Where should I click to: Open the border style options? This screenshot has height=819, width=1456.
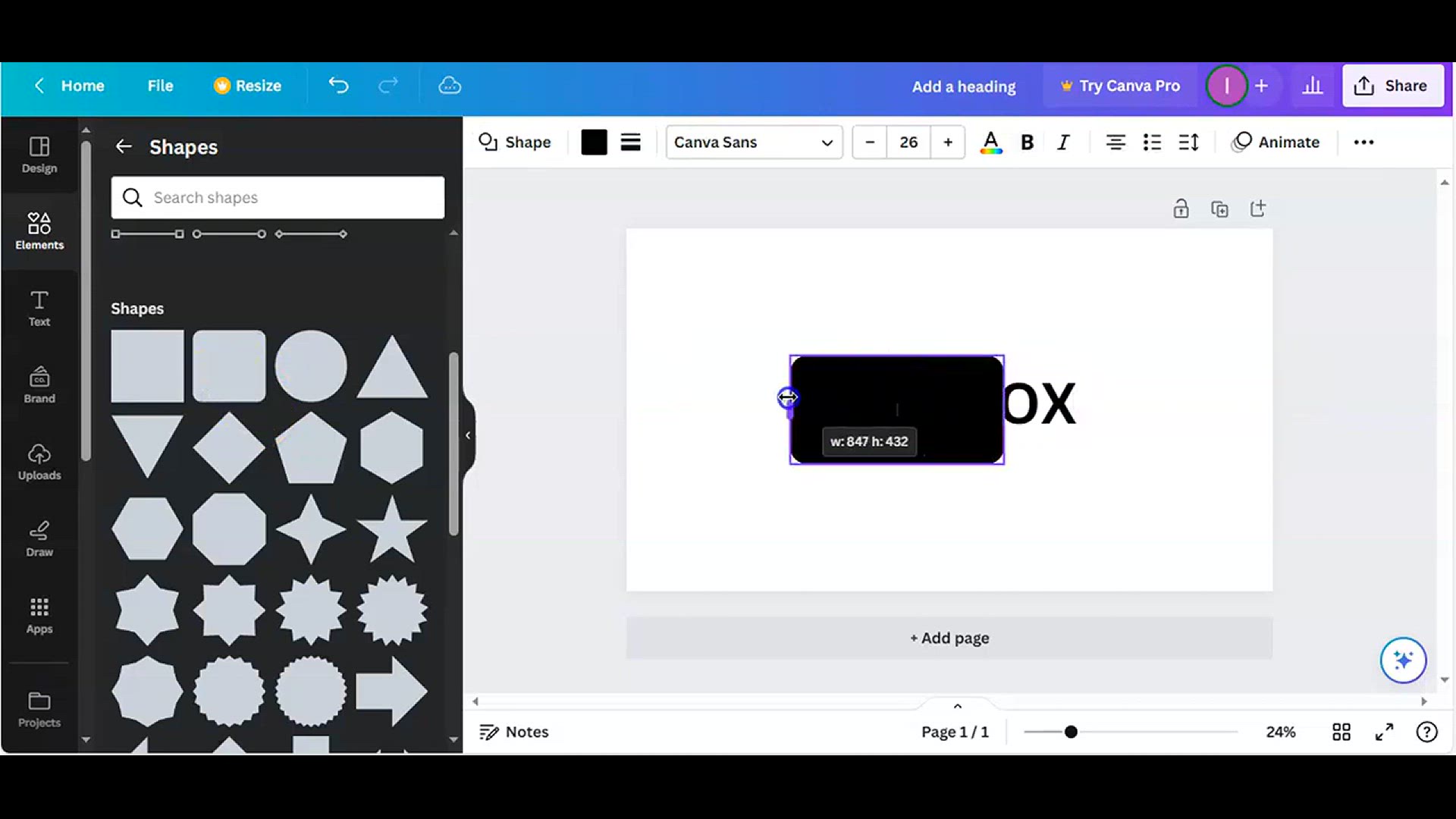coord(631,142)
